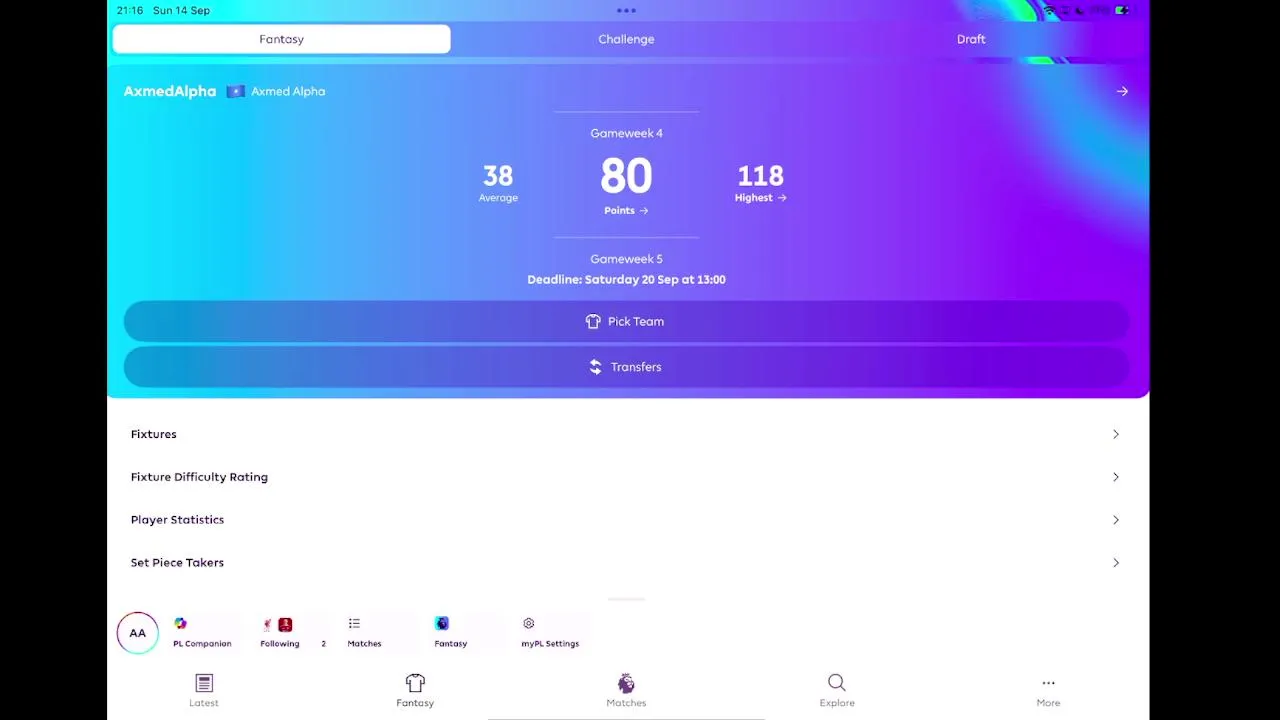Expand the Fixtures row

pos(626,434)
